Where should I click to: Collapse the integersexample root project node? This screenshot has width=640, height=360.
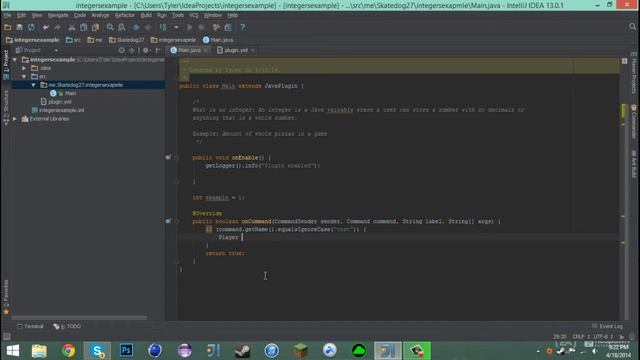[x=15, y=60]
